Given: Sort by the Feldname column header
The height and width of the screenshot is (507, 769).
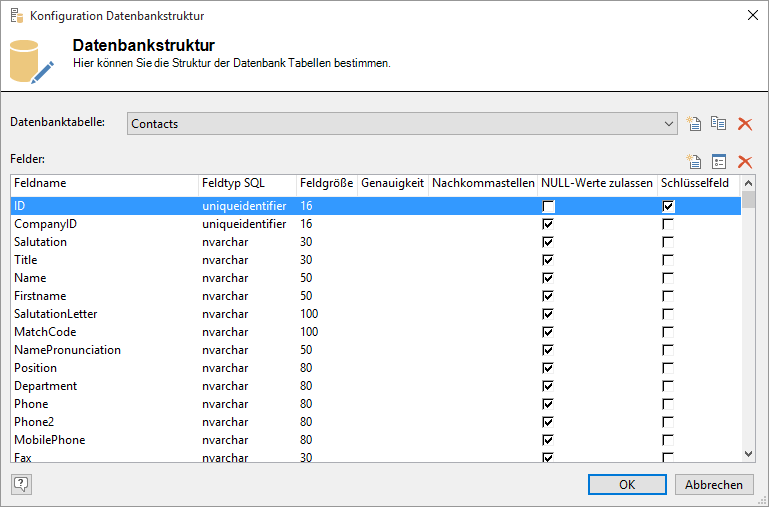Looking at the screenshot, I should pos(104,184).
